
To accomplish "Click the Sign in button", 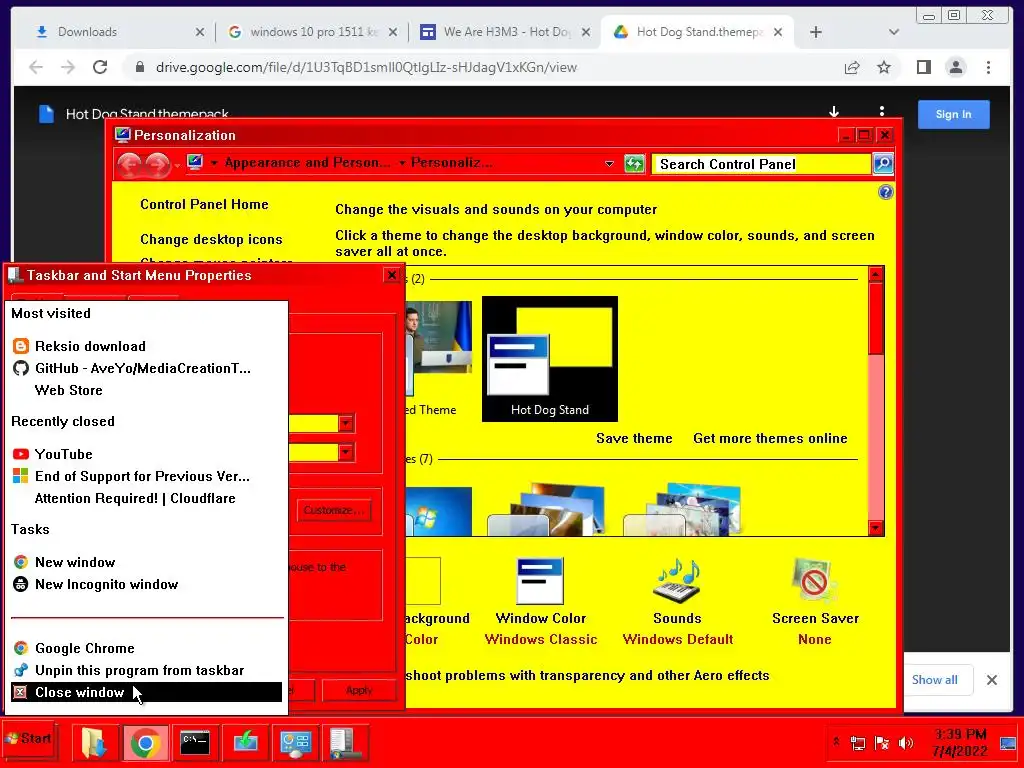I will [x=953, y=114].
